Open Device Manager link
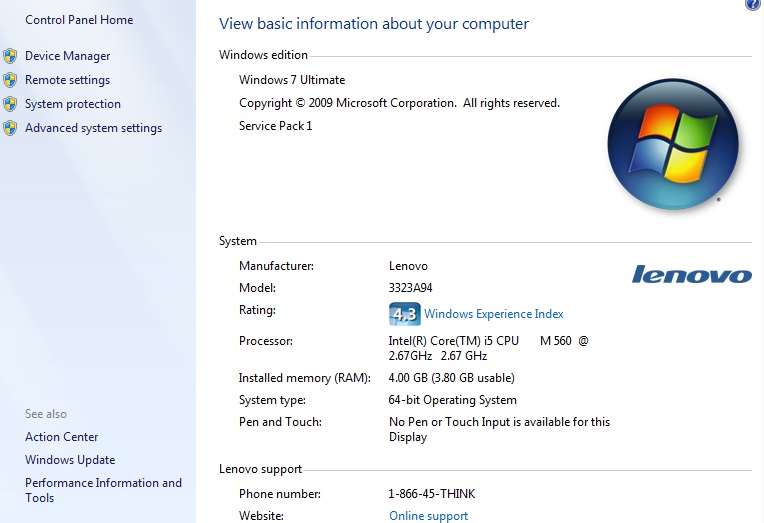The image size is (764, 523). [x=67, y=56]
